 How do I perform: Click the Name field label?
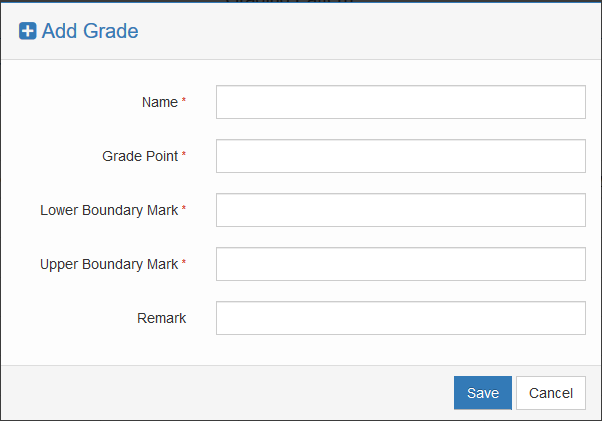click(160, 102)
